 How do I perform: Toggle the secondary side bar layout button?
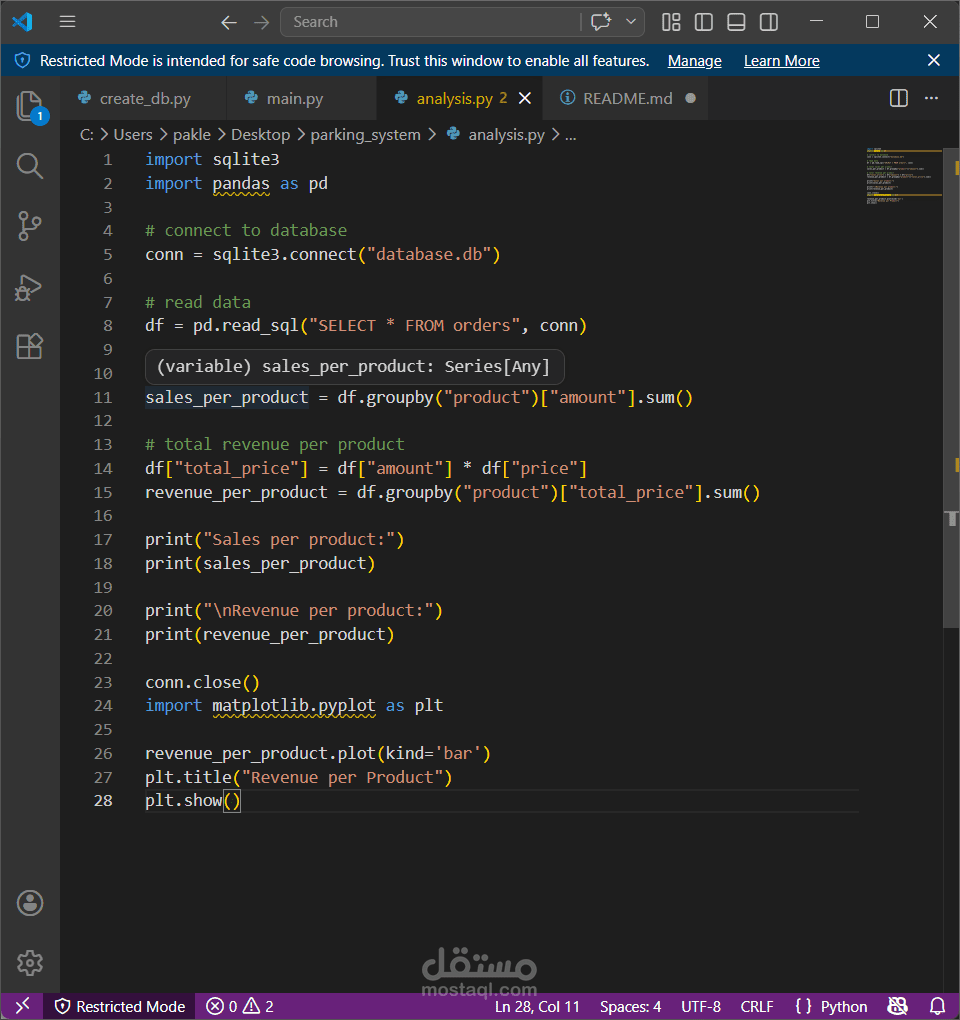[769, 22]
